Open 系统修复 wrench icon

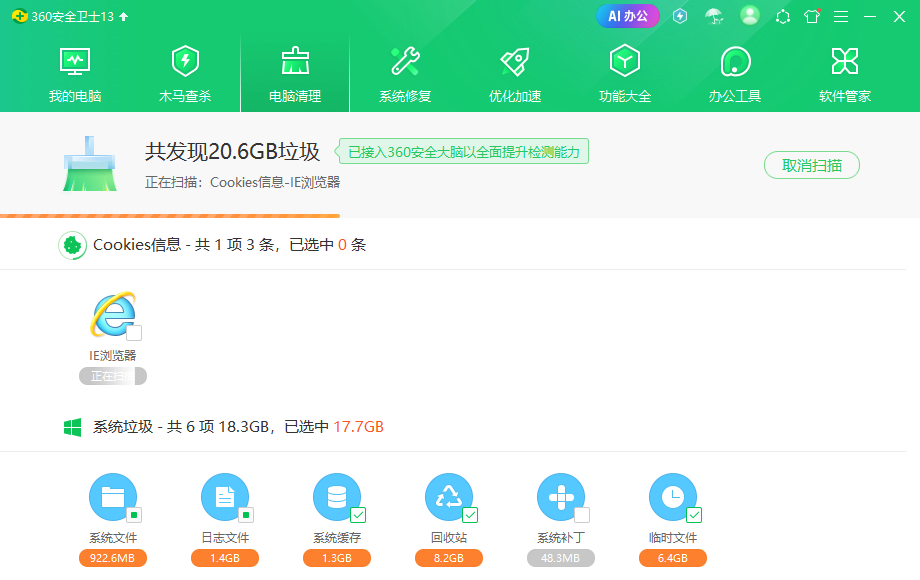tap(405, 62)
